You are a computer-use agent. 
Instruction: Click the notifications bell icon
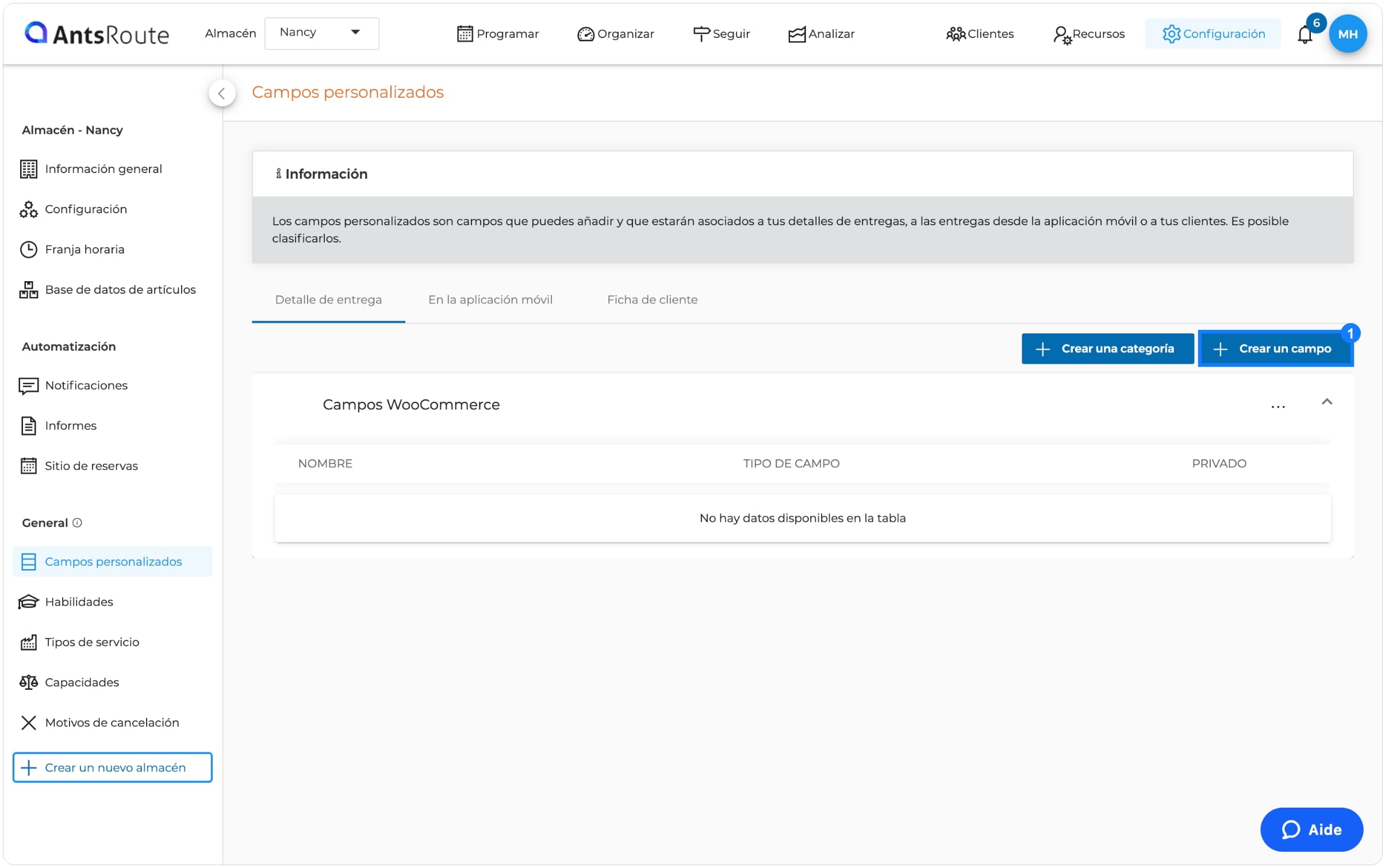coord(1305,35)
